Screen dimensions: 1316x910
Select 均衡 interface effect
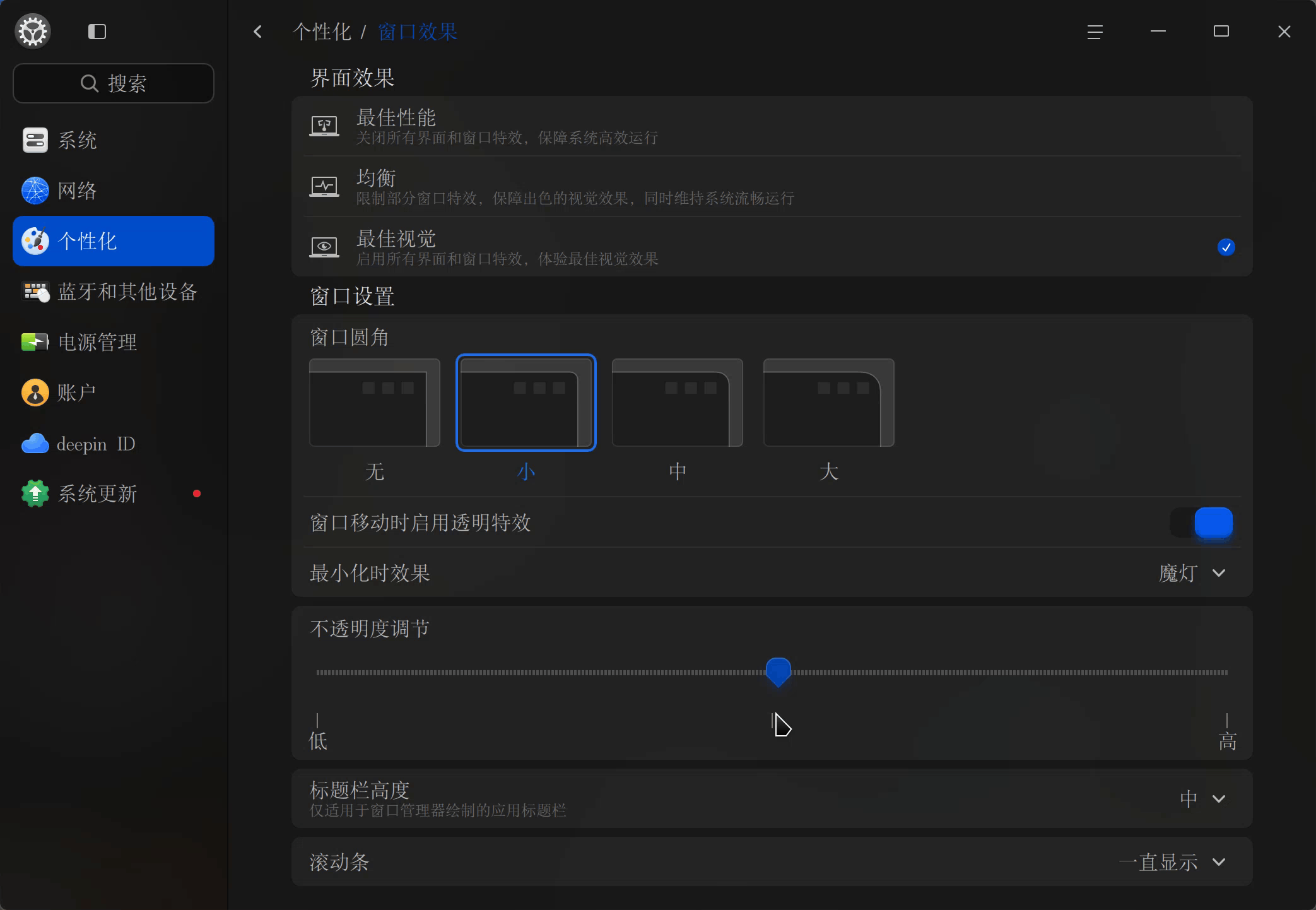[772, 187]
